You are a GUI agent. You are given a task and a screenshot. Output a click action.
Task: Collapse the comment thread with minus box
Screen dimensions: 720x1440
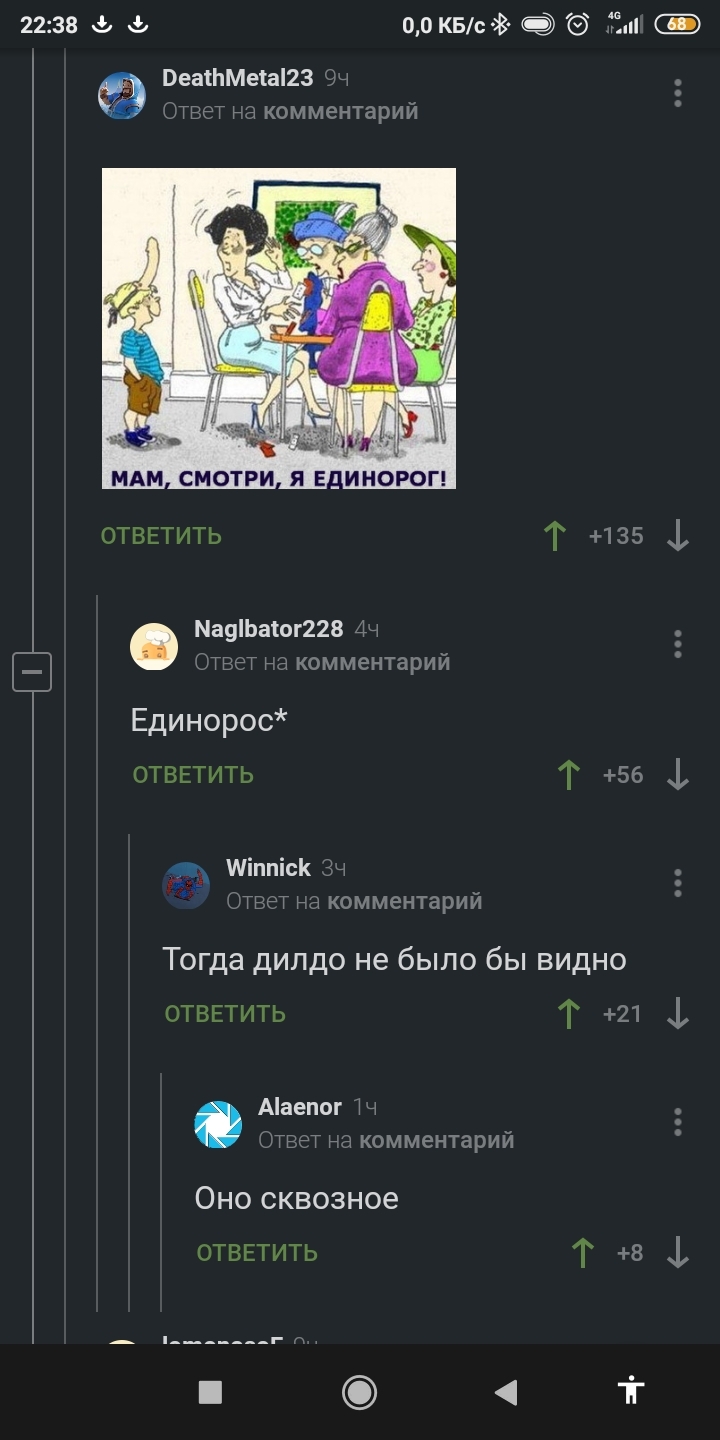(32, 672)
